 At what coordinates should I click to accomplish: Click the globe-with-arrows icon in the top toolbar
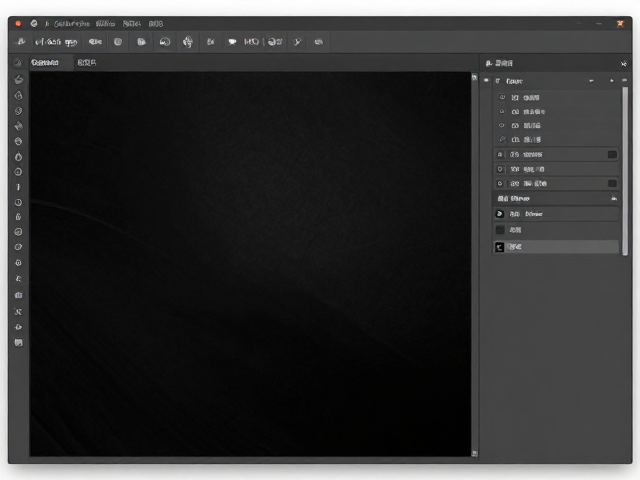[x=188, y=42]
